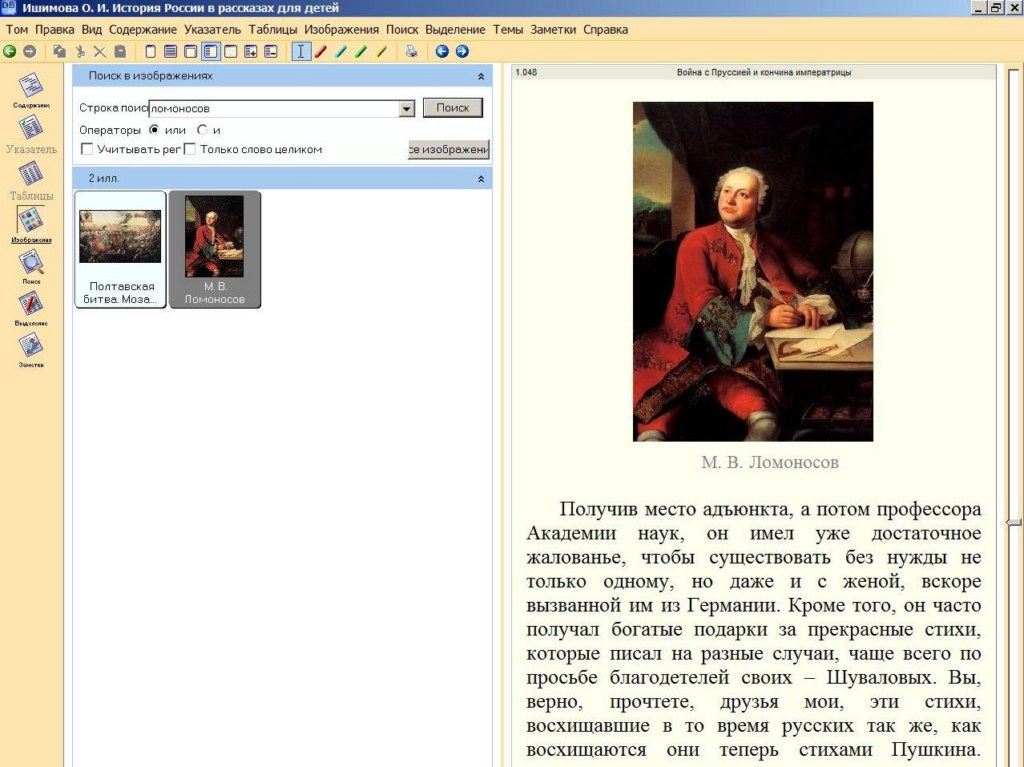Open the Заметки sidebar panel
Viewport: 1024px width, 767px height.
coord(31,350)
